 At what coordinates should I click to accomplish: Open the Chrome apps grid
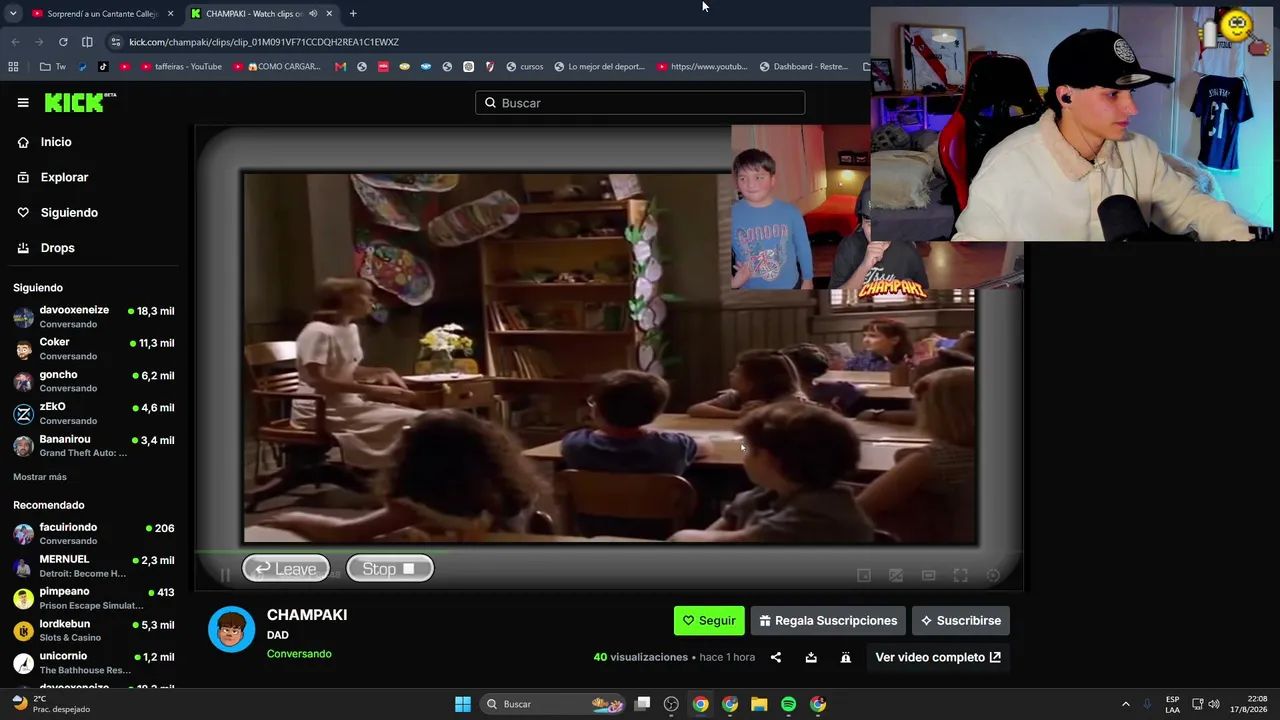point(13,67)
